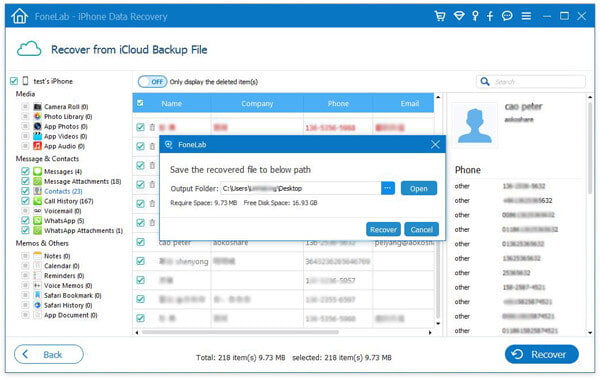Viewport: 600px width, 379px height.
Task: Click the Output Folder path field
Action: pos(300,188)
